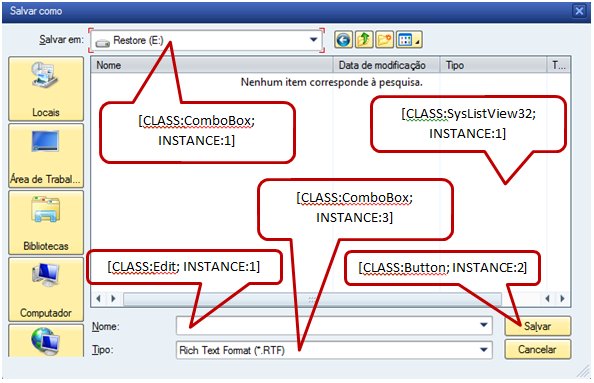Close the Salvar como dialog
594x383 pixels.
(579, 11)
